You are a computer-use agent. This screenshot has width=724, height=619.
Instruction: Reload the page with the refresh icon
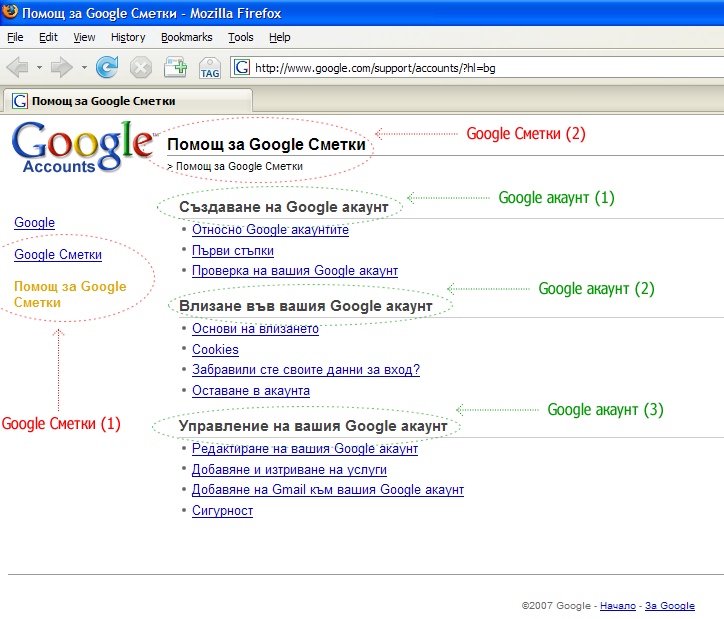[x=107, y=67]
